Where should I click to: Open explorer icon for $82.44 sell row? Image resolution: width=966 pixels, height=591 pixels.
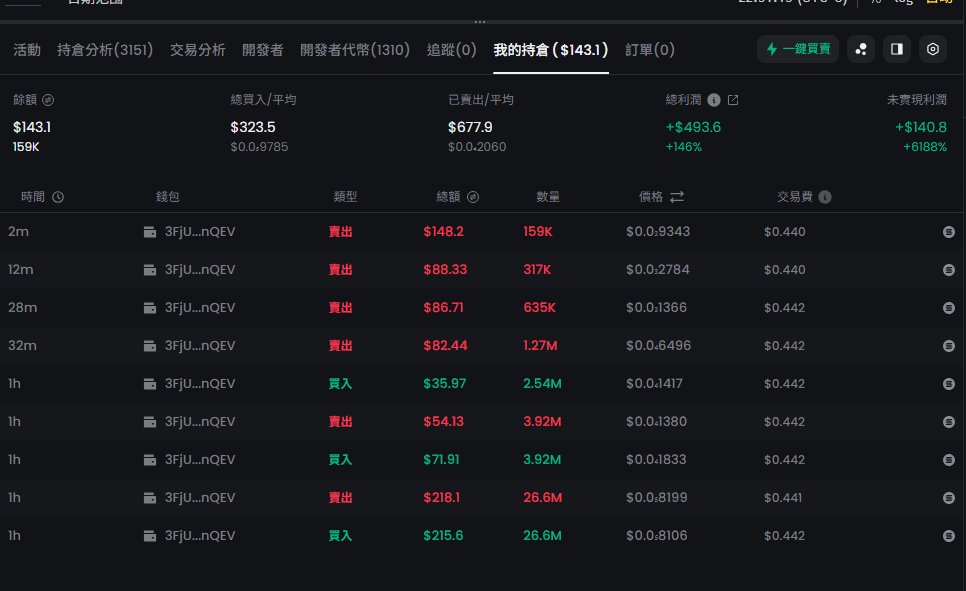(949, 346)
